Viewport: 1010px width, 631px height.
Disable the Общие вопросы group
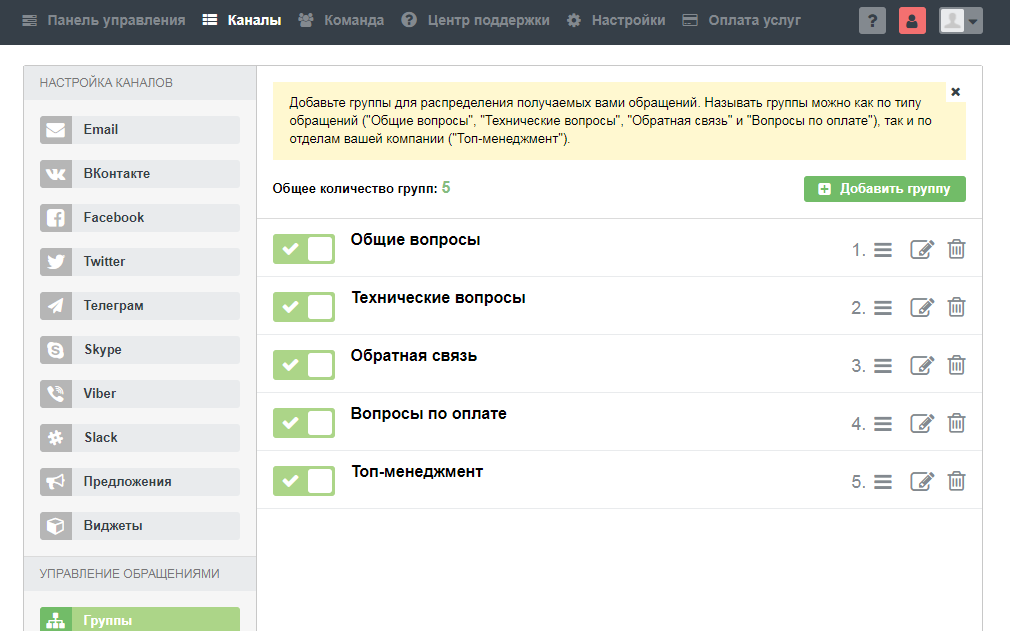tap(303, 249)
